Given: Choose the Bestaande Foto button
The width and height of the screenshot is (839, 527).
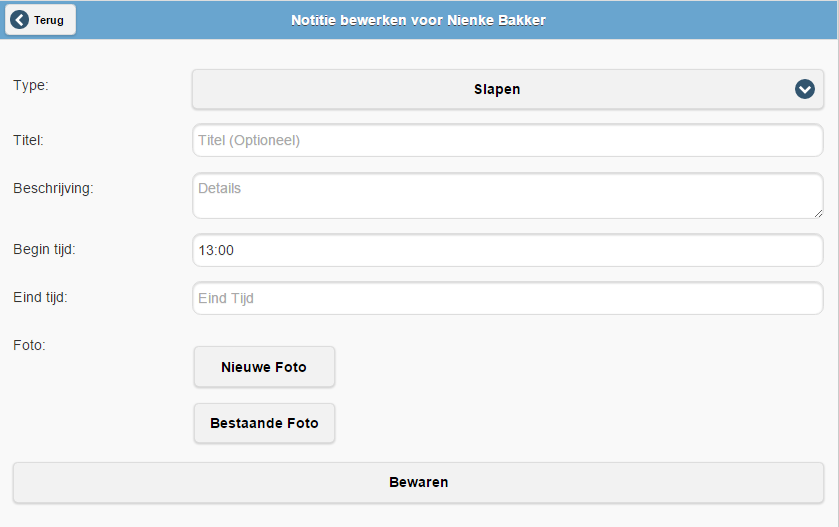Looking at the screenshot, I should coord(264,423).
